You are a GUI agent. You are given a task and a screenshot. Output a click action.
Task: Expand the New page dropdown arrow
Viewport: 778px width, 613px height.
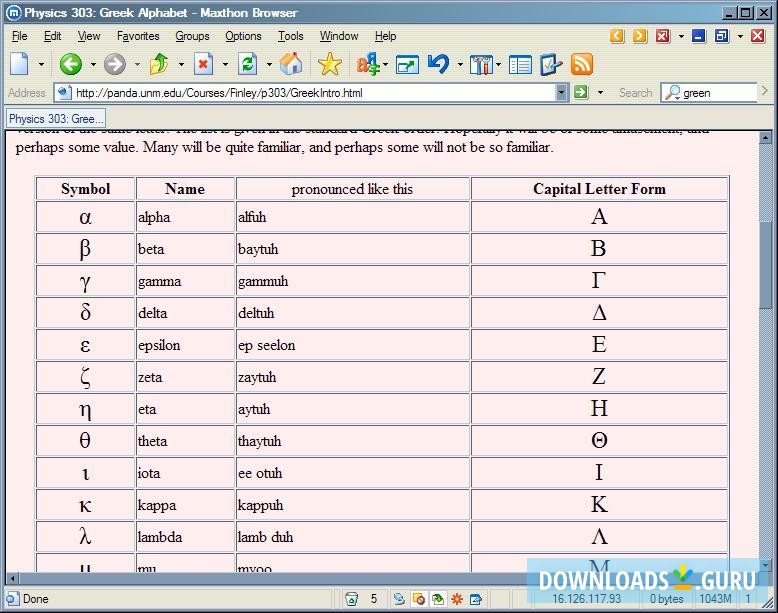click(42, 65)
